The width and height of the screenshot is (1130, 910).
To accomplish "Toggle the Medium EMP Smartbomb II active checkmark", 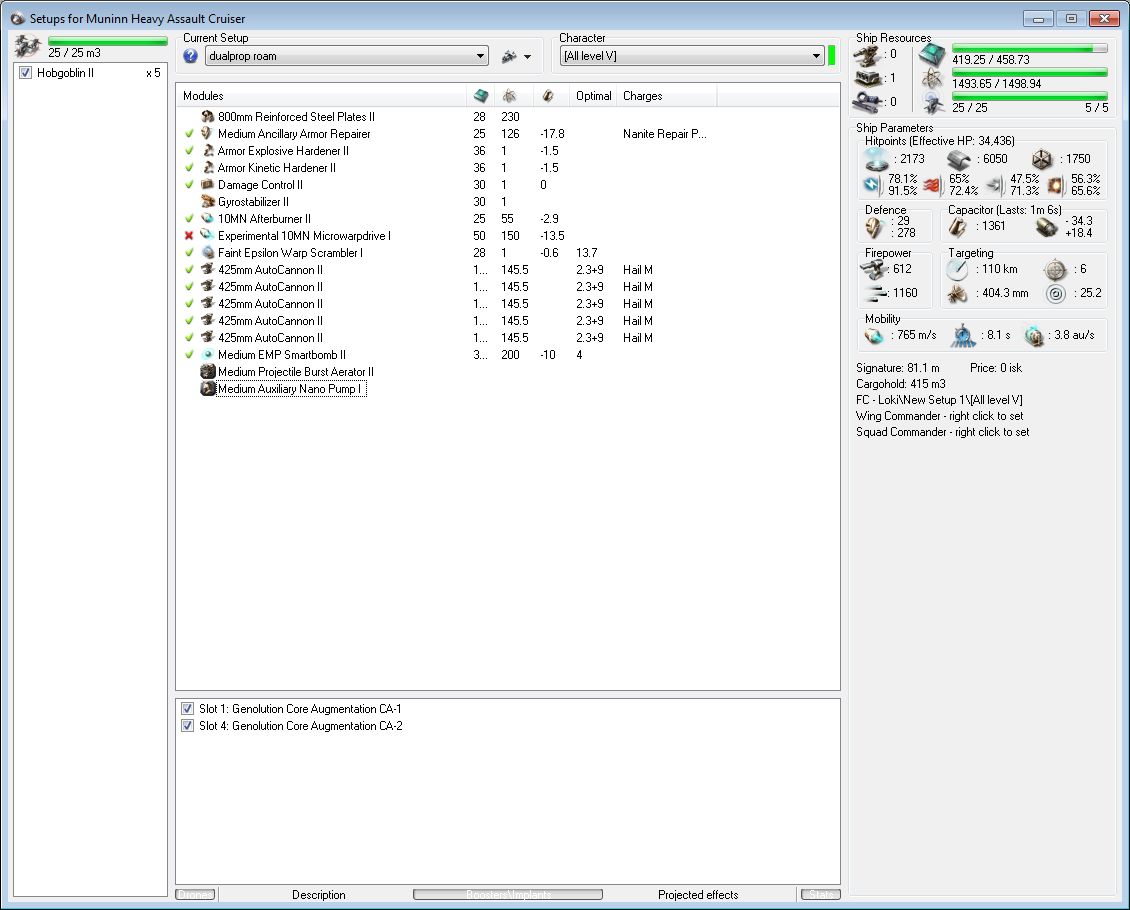I will point(190,354).
